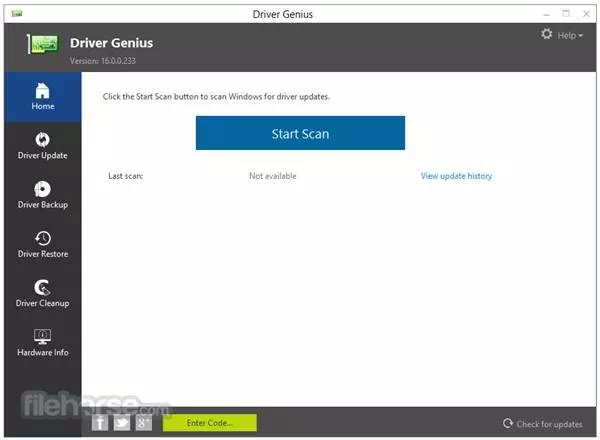
Task: Open View update history link
Action: (x=456, y=176)
